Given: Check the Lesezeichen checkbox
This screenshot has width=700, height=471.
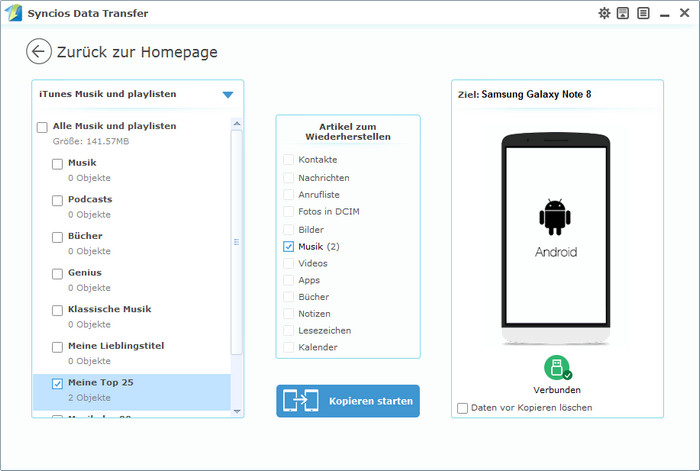Looking at the screenshot, I should tap(288, 330).
